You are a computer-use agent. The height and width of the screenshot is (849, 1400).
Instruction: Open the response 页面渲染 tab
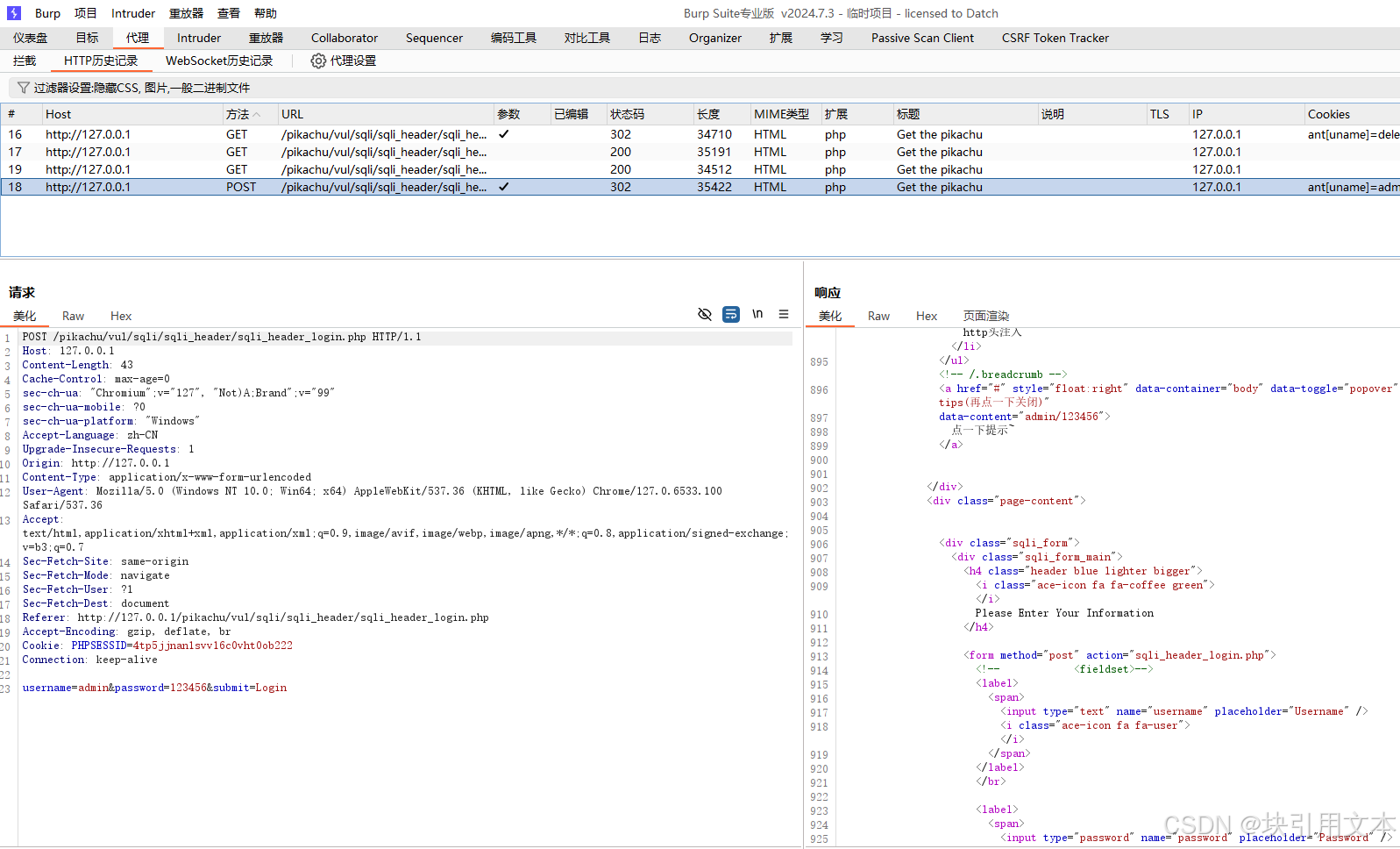coord(986,316)
